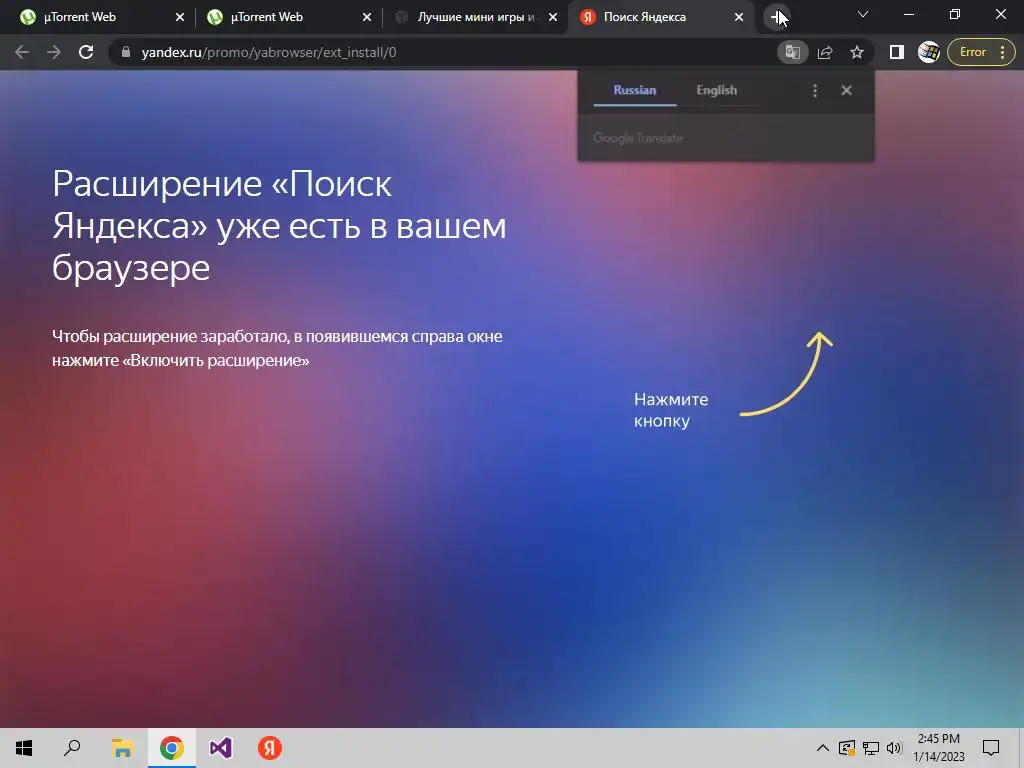Open the notification center icon
This screenshot has width=1024, height=768.
(991, 748)
